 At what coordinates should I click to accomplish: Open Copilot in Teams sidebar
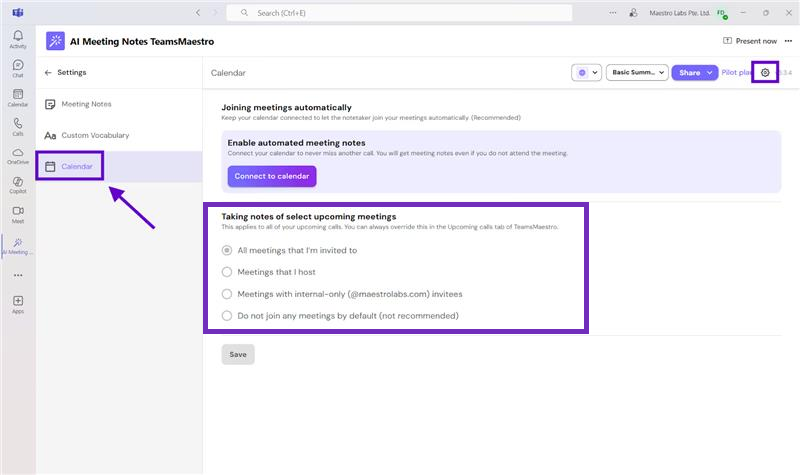[x=18, y=185]
